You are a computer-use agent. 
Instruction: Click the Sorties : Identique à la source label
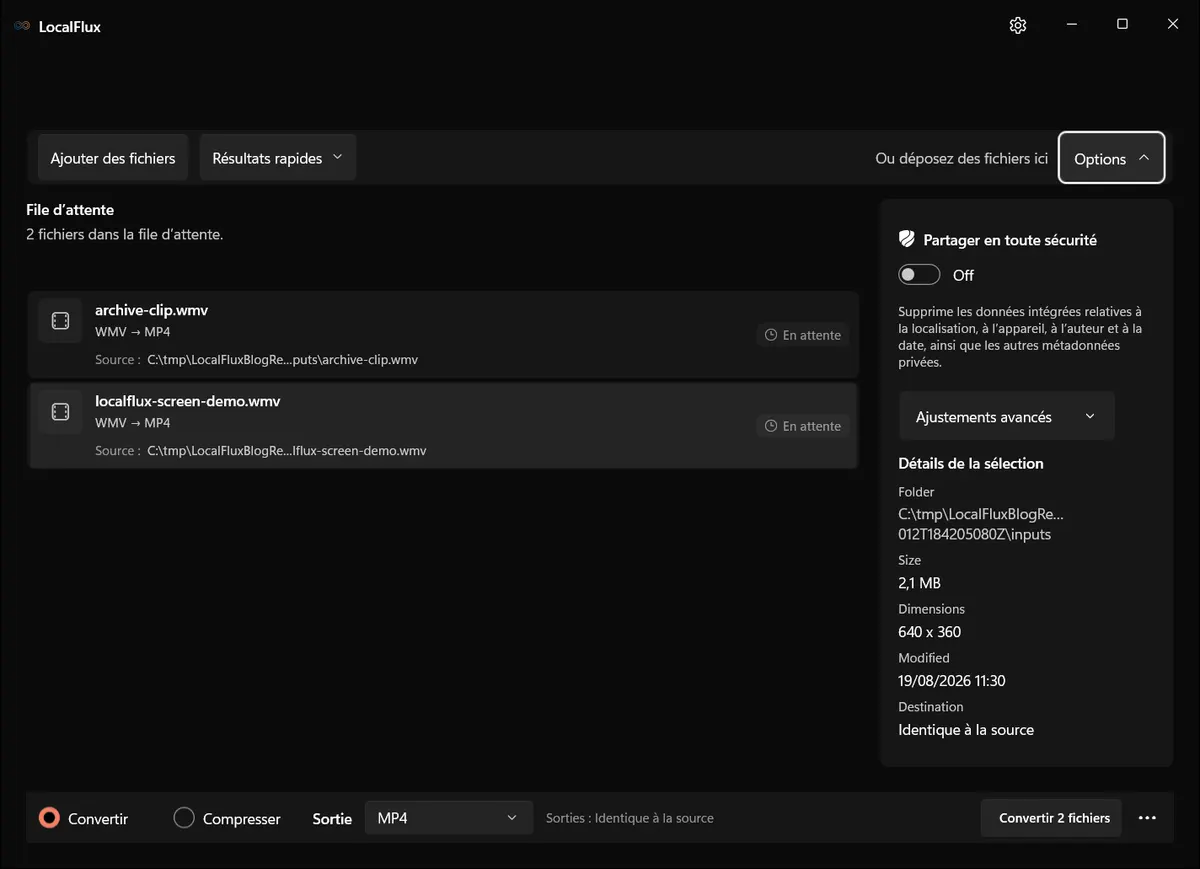[x=630, y=818]
